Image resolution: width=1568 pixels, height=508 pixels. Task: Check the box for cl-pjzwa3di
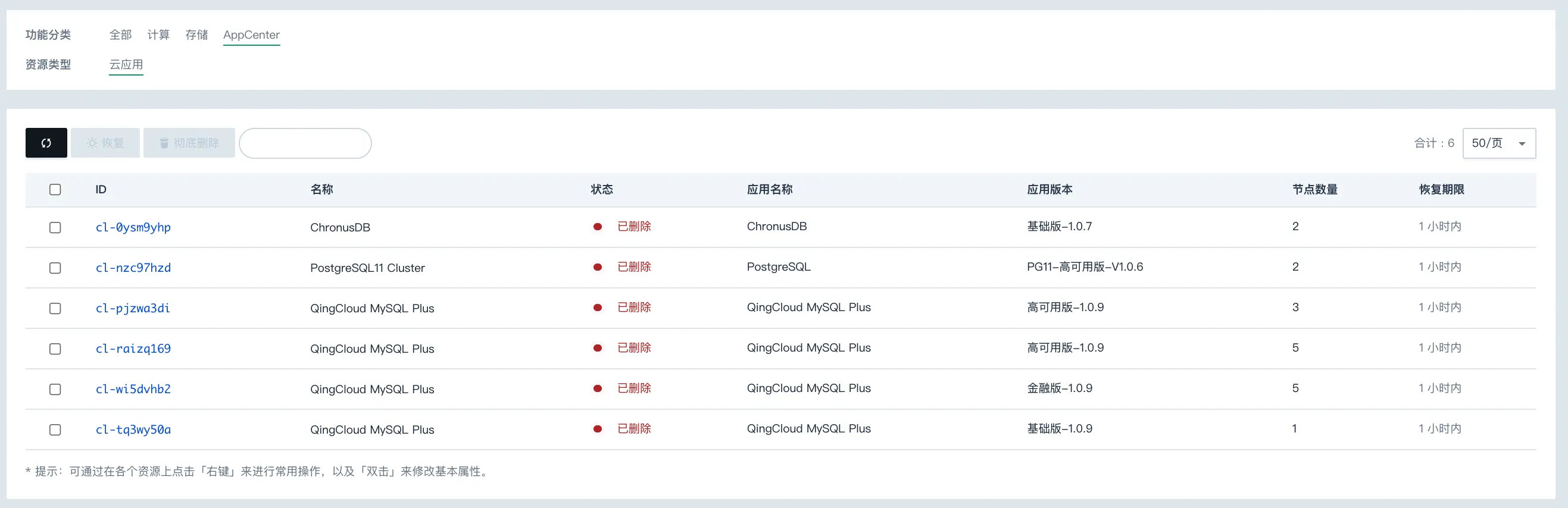tap(55, 309)
